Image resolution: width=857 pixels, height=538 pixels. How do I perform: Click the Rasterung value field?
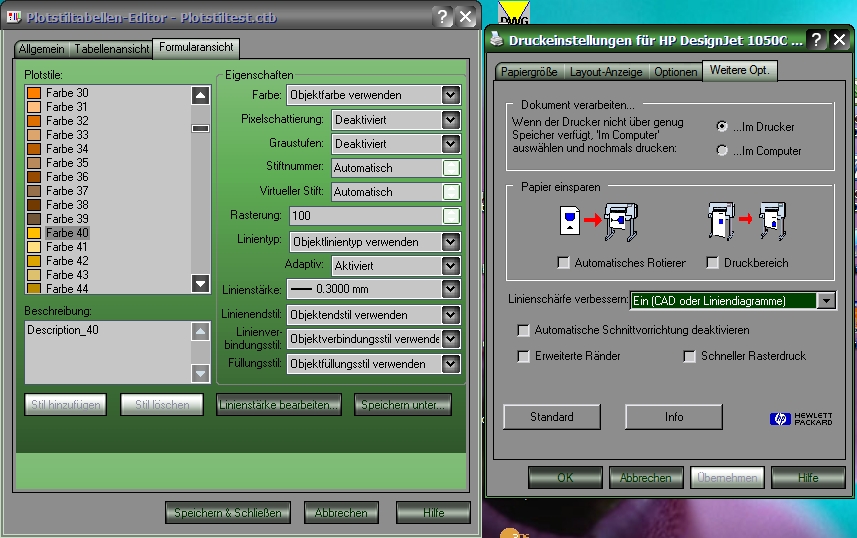366,216
